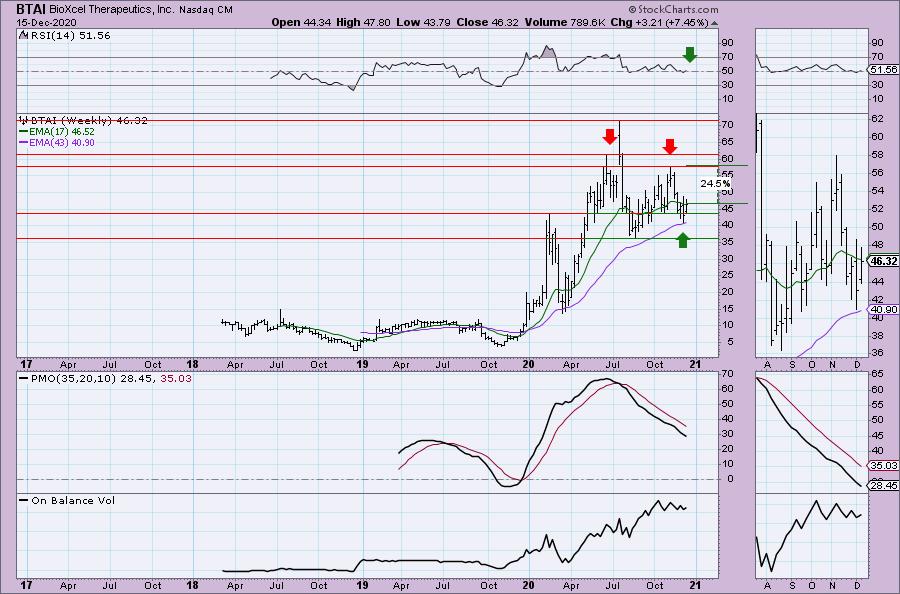Click the BioXcel Therapeutics, Inc. company name
The width and height of the screenshot is (900, 594).
tap(112, 10)
